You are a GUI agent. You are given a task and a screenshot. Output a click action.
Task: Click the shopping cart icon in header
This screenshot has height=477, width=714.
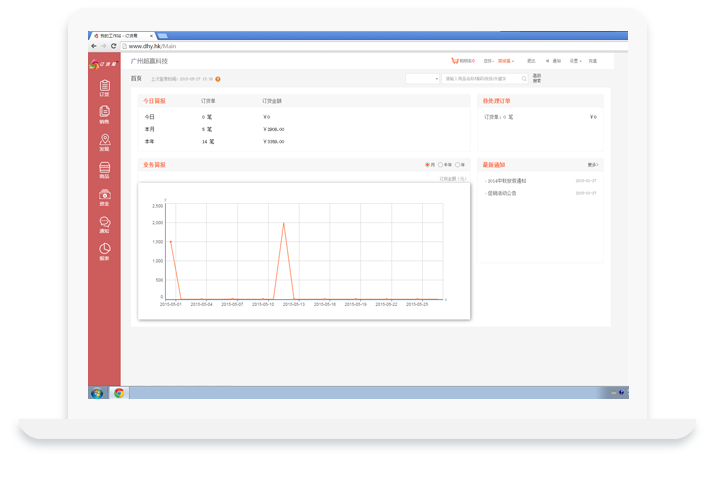pyautogui.click(x=456, y=61)
